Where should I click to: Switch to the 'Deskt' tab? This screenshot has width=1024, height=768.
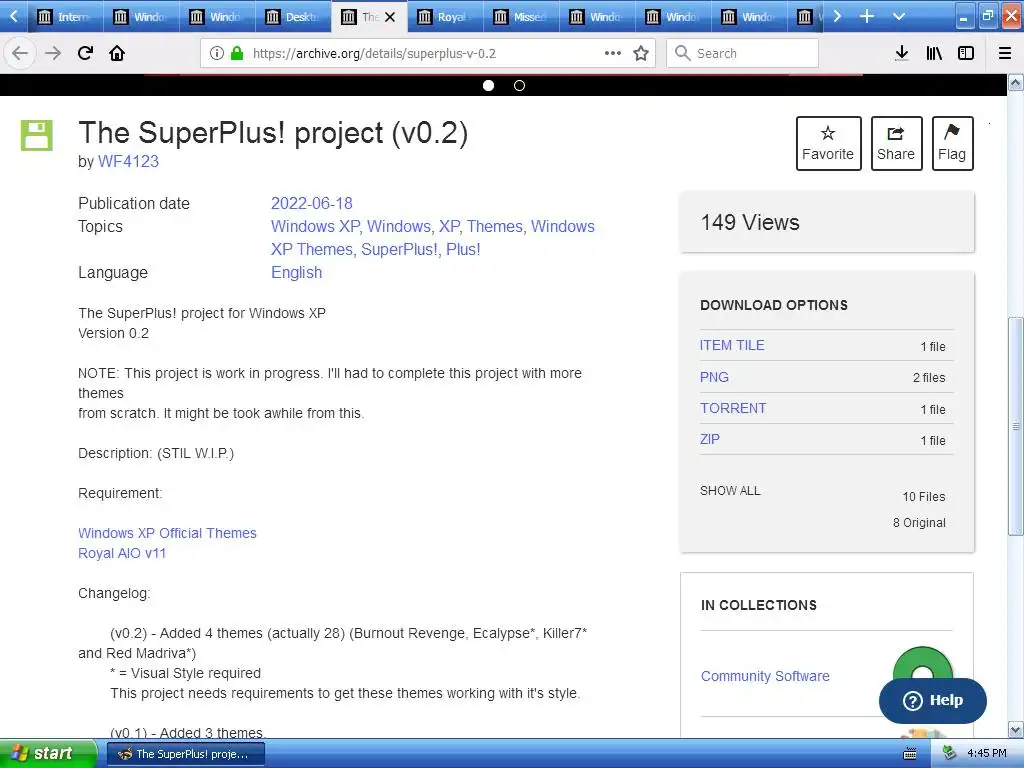pos(293,17)
